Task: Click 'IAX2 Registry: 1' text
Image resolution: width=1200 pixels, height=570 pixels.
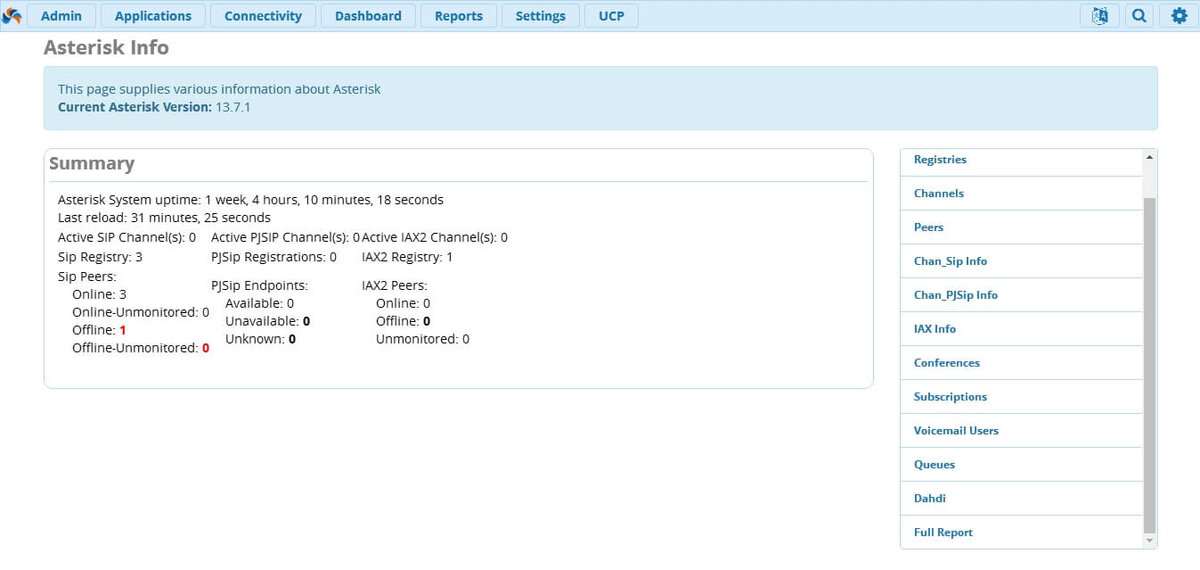Action: coord(407,257)
